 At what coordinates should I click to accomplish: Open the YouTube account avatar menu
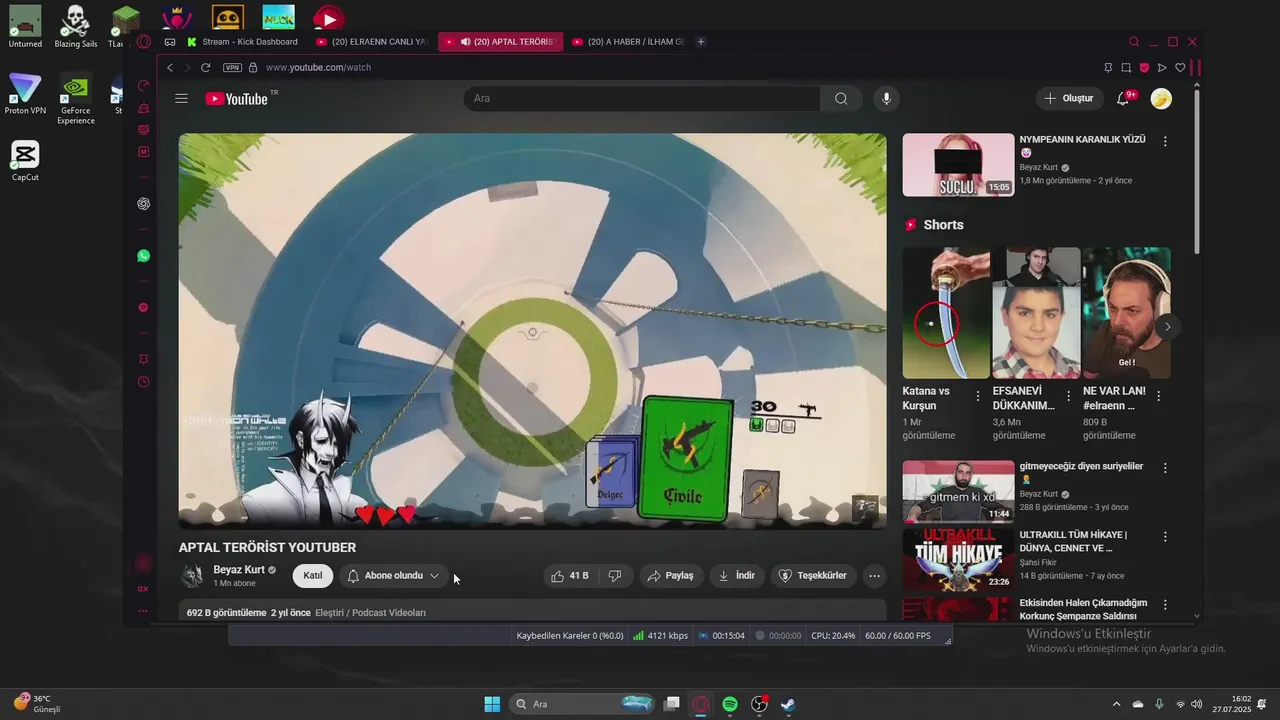click(x=1161, y=98)
